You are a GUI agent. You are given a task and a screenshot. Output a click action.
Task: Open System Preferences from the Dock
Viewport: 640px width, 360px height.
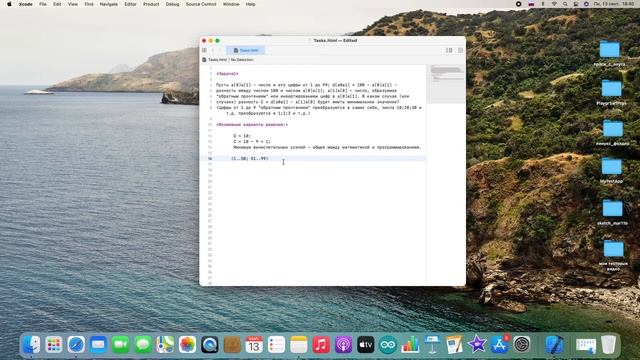[x=522, y=345]
